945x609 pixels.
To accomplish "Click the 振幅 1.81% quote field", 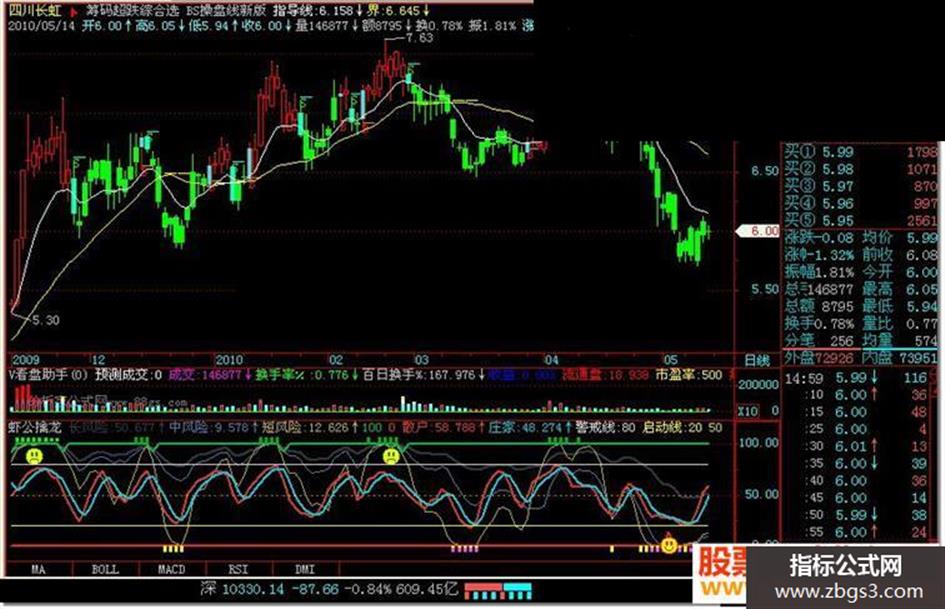I will coord(820,273).
